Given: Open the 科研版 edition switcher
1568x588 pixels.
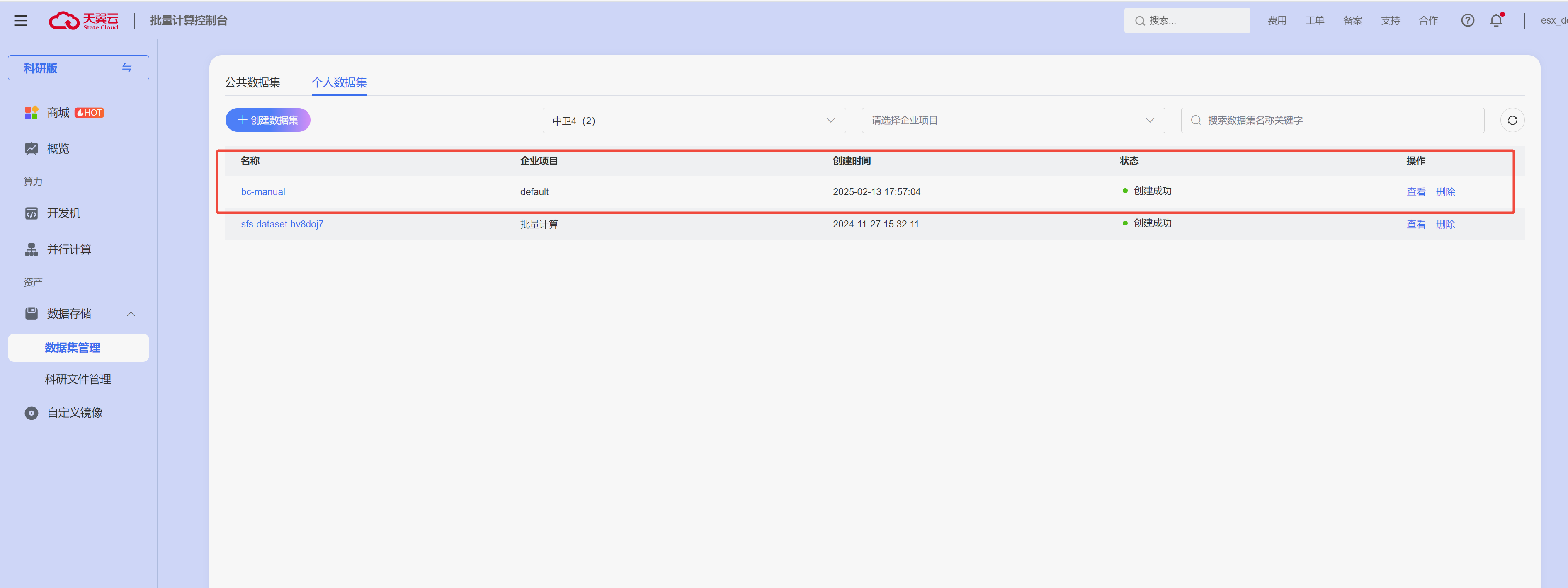Looking at the screenshot, I should pos(78,68).
